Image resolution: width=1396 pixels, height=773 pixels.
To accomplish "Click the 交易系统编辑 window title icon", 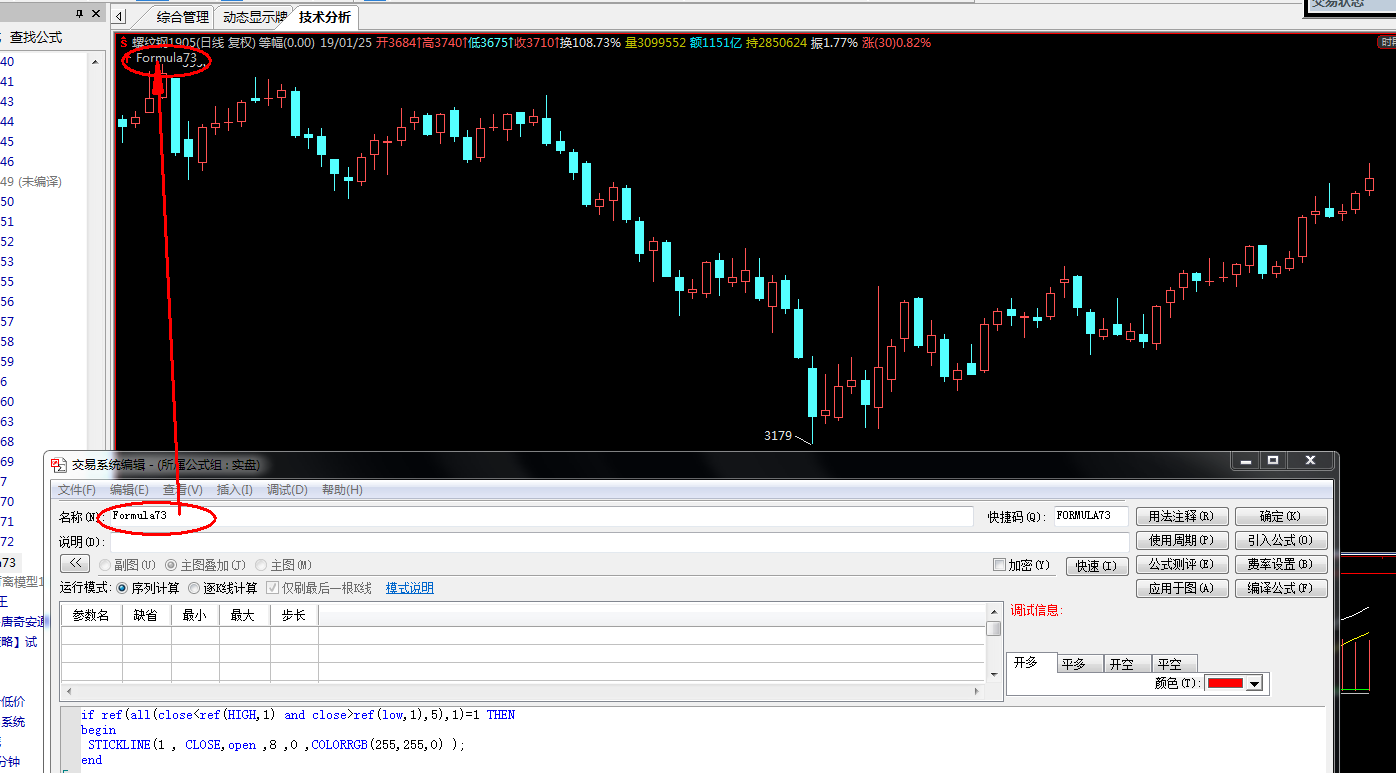I will click(59, 465).
